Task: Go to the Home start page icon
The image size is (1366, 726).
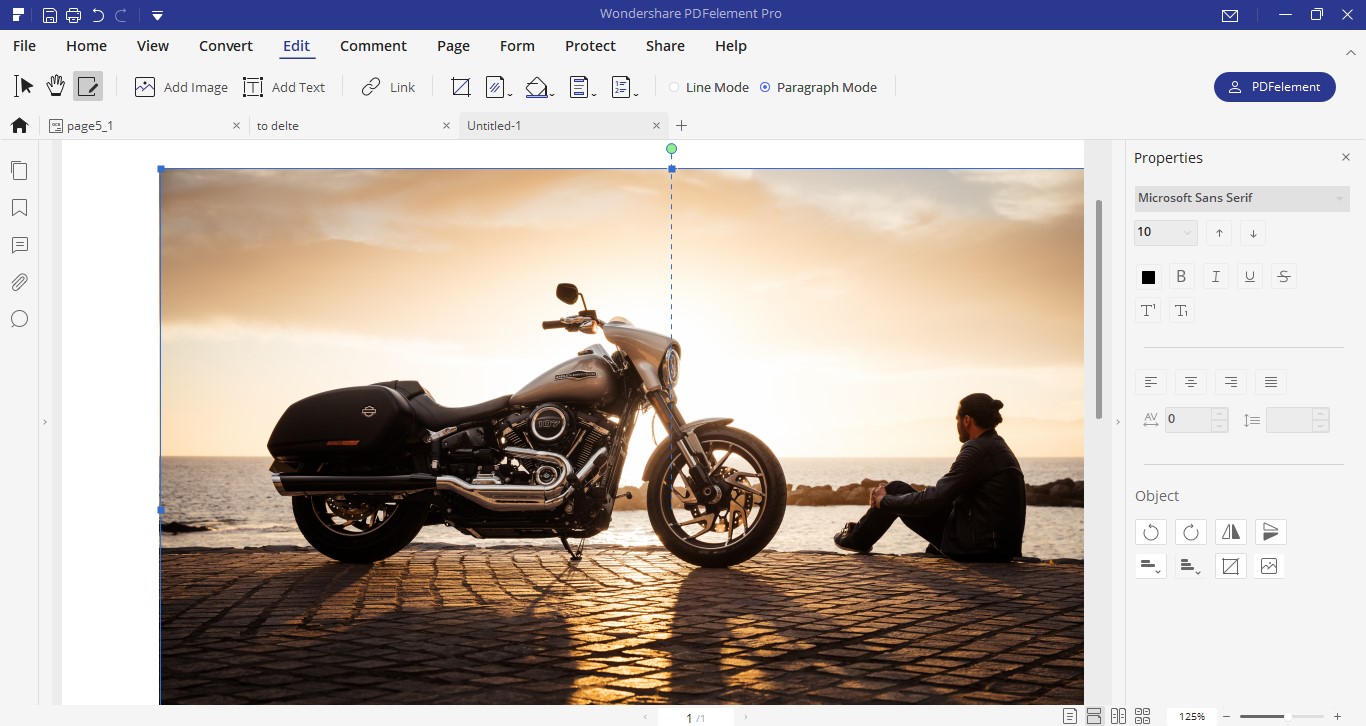Action: [19, 125]
